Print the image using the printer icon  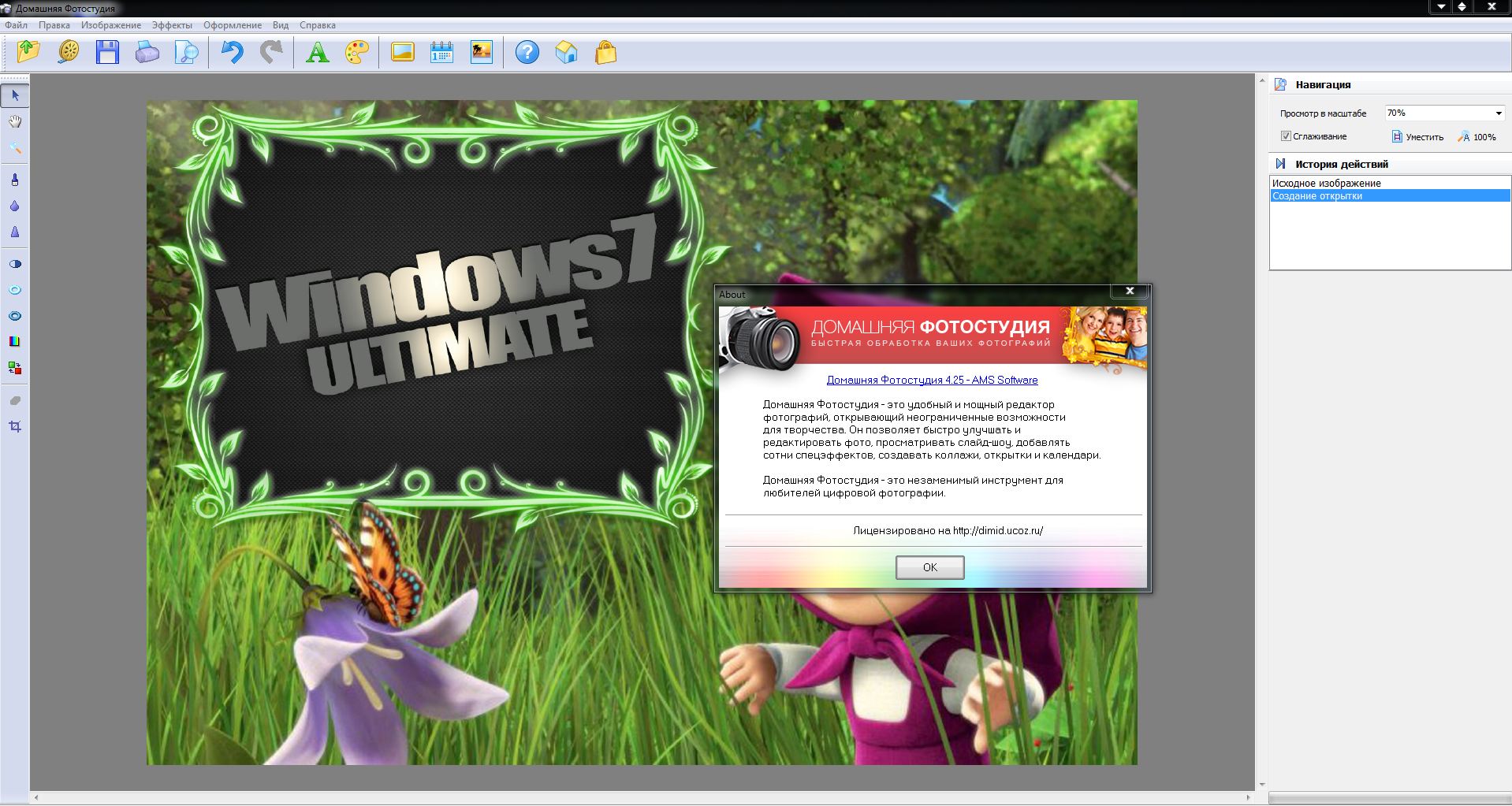click(147, 52)
